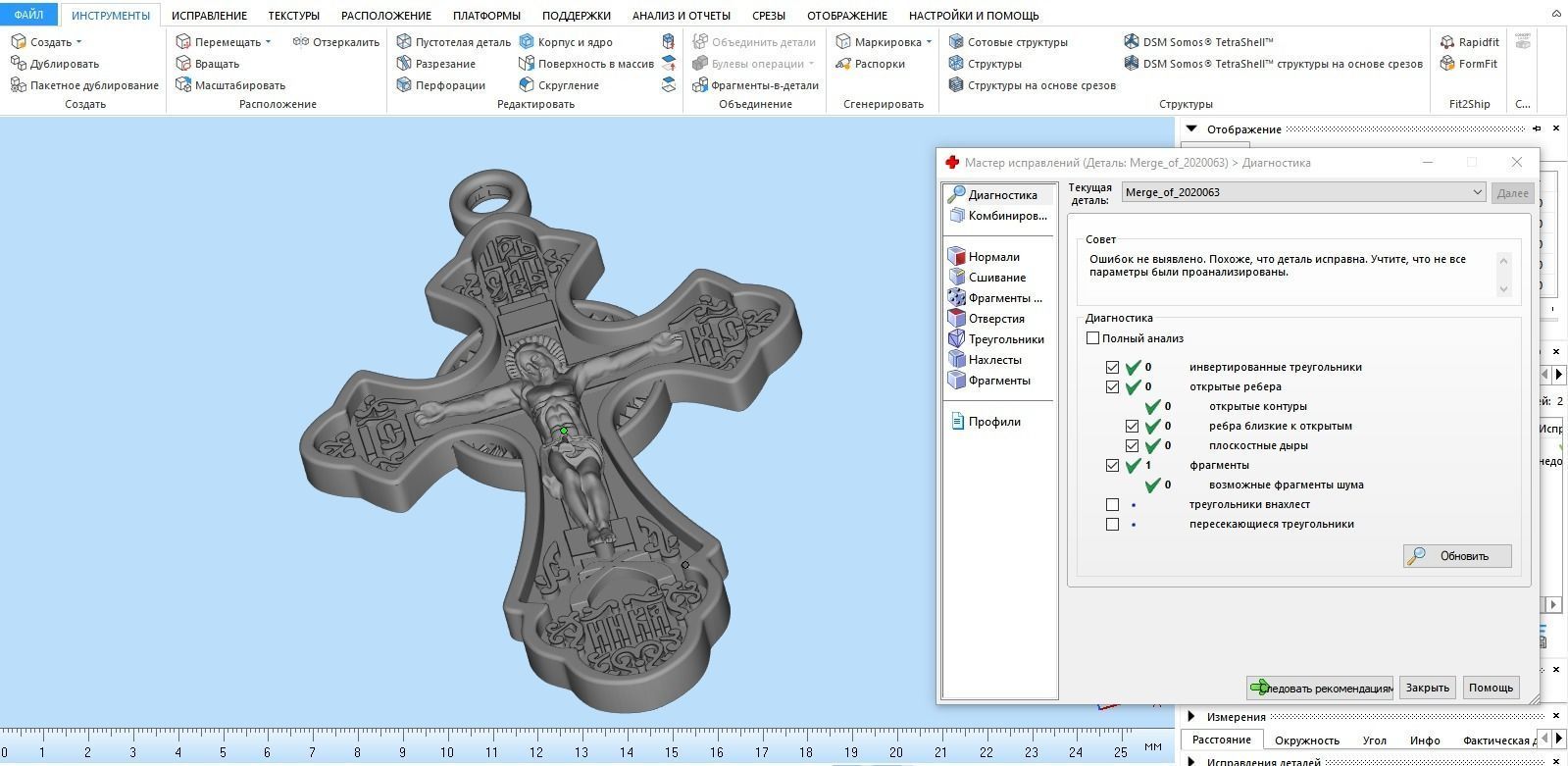Open Пакетное дублирование tool
The image size is (1568, 766).
pyautogui.click(x=84, y=85)
